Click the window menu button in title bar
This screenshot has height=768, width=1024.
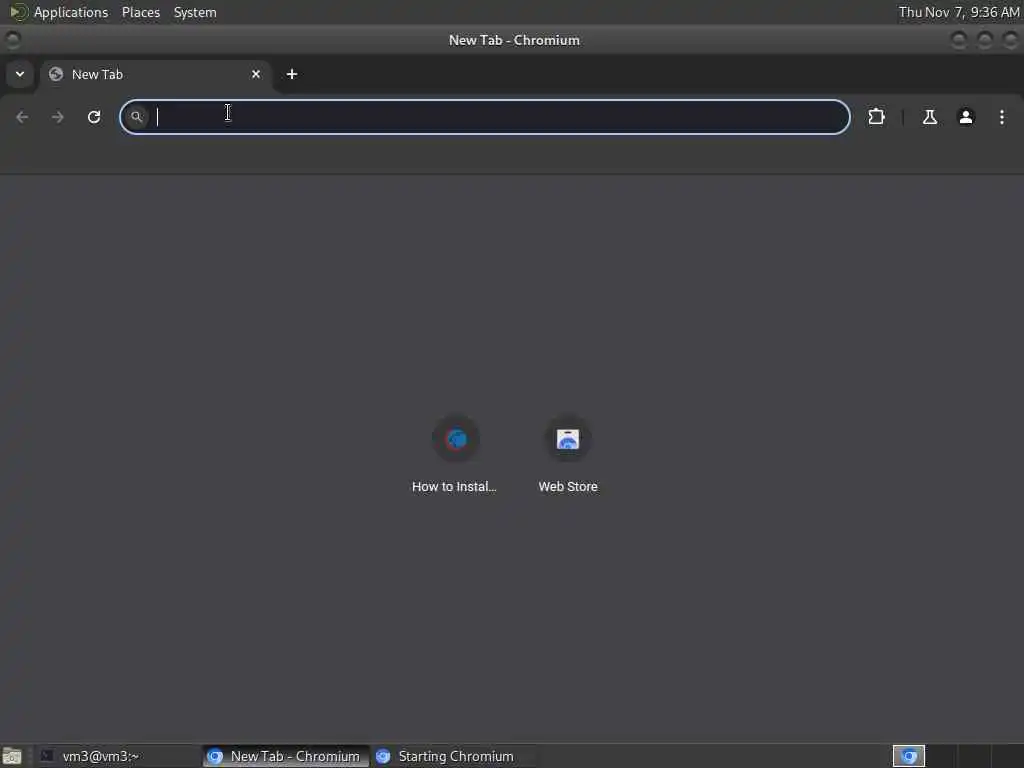(12, 40)
